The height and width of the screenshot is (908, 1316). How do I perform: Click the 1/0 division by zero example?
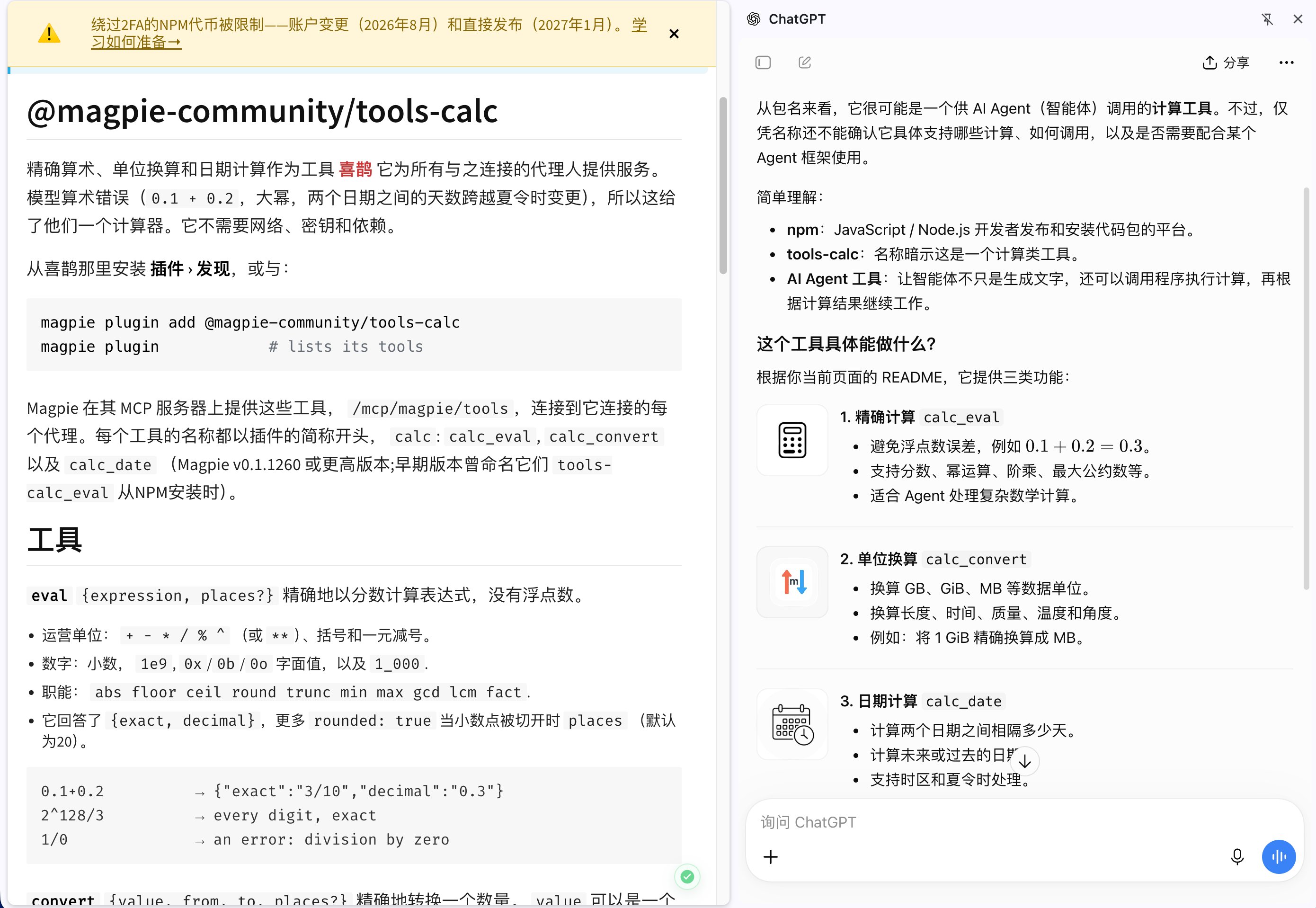[245, 840]
